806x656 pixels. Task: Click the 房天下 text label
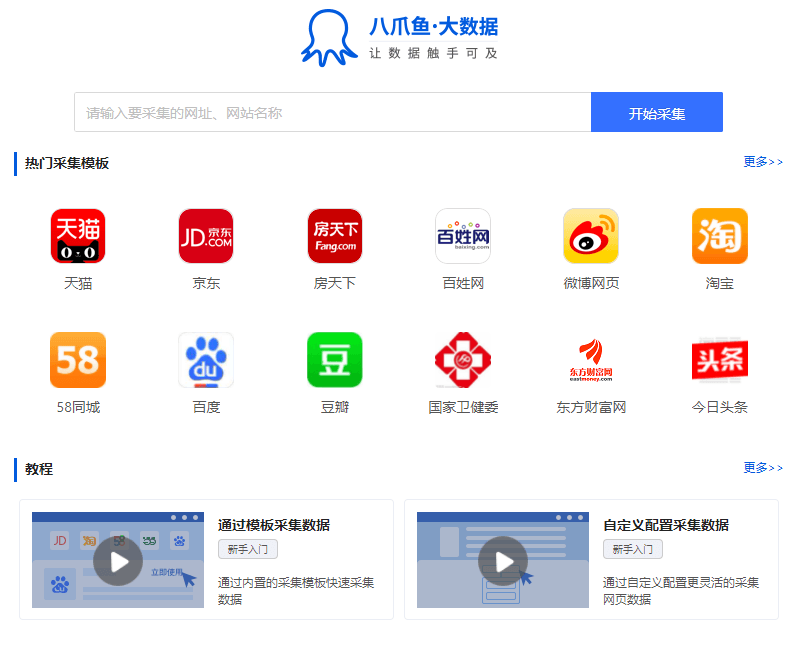[335, 283]
